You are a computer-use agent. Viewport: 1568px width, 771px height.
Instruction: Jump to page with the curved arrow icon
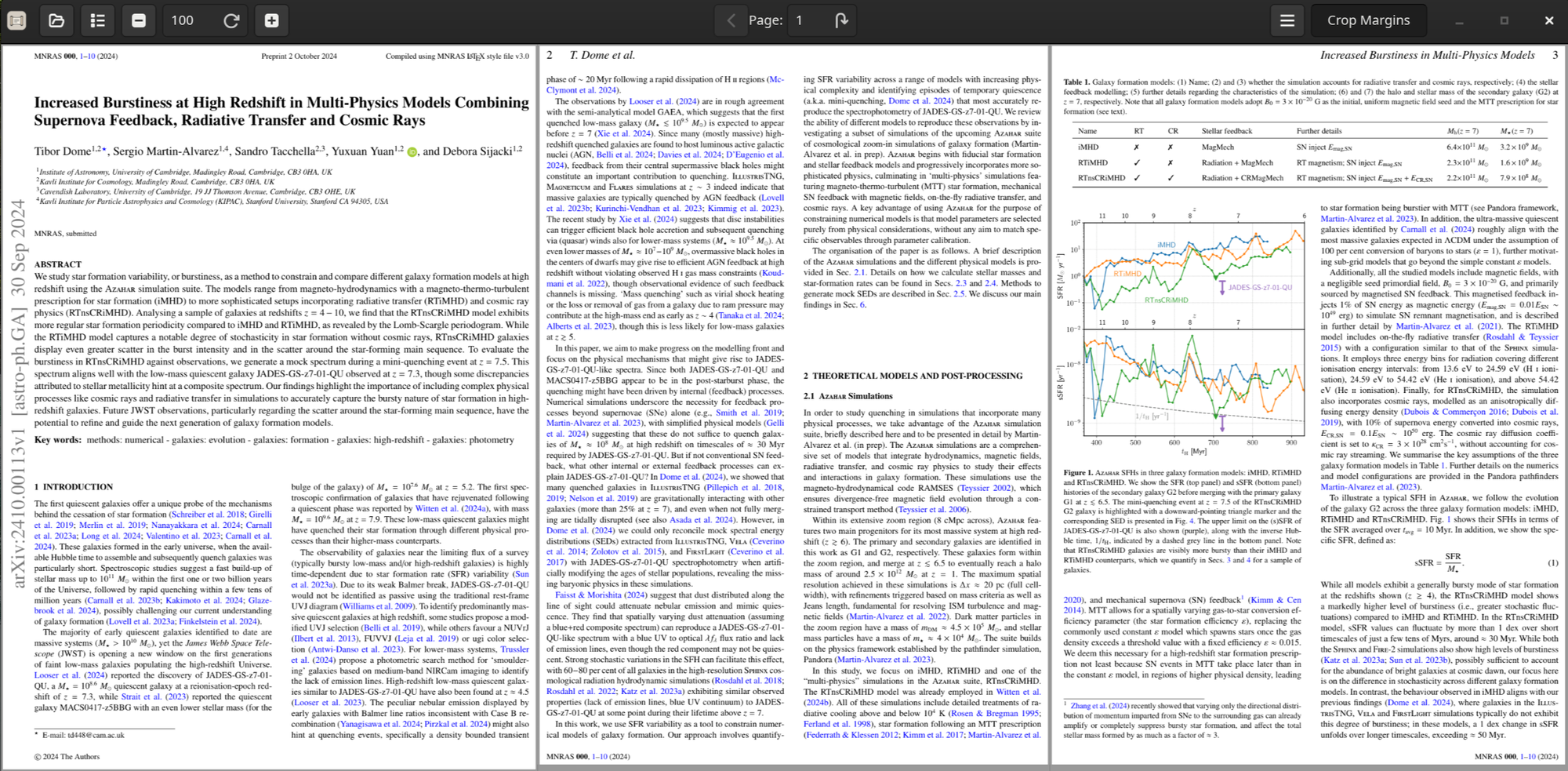pos(841,20)
